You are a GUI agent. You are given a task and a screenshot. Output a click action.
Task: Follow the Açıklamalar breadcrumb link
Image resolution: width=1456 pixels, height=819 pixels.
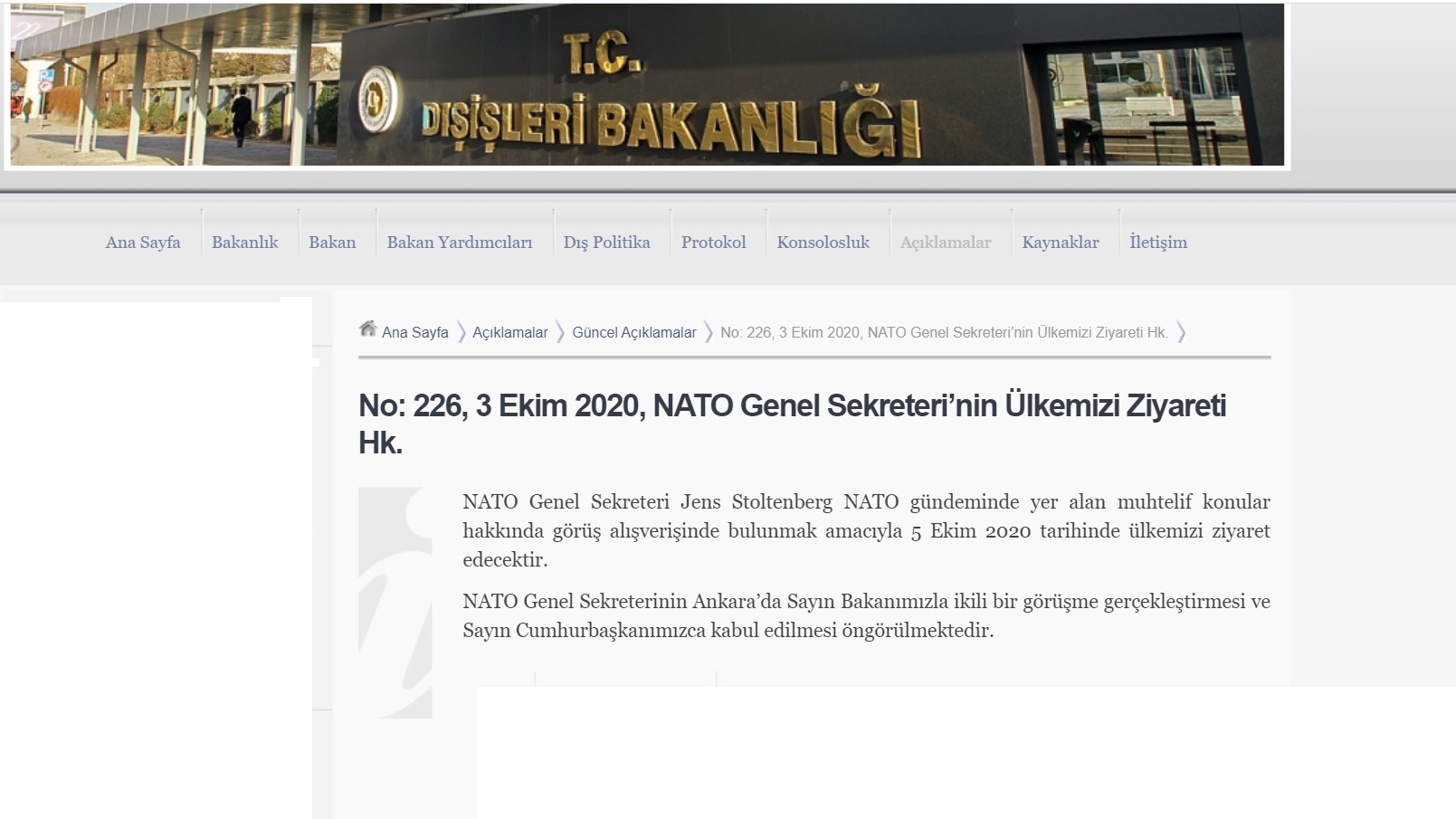coord(510,332)
